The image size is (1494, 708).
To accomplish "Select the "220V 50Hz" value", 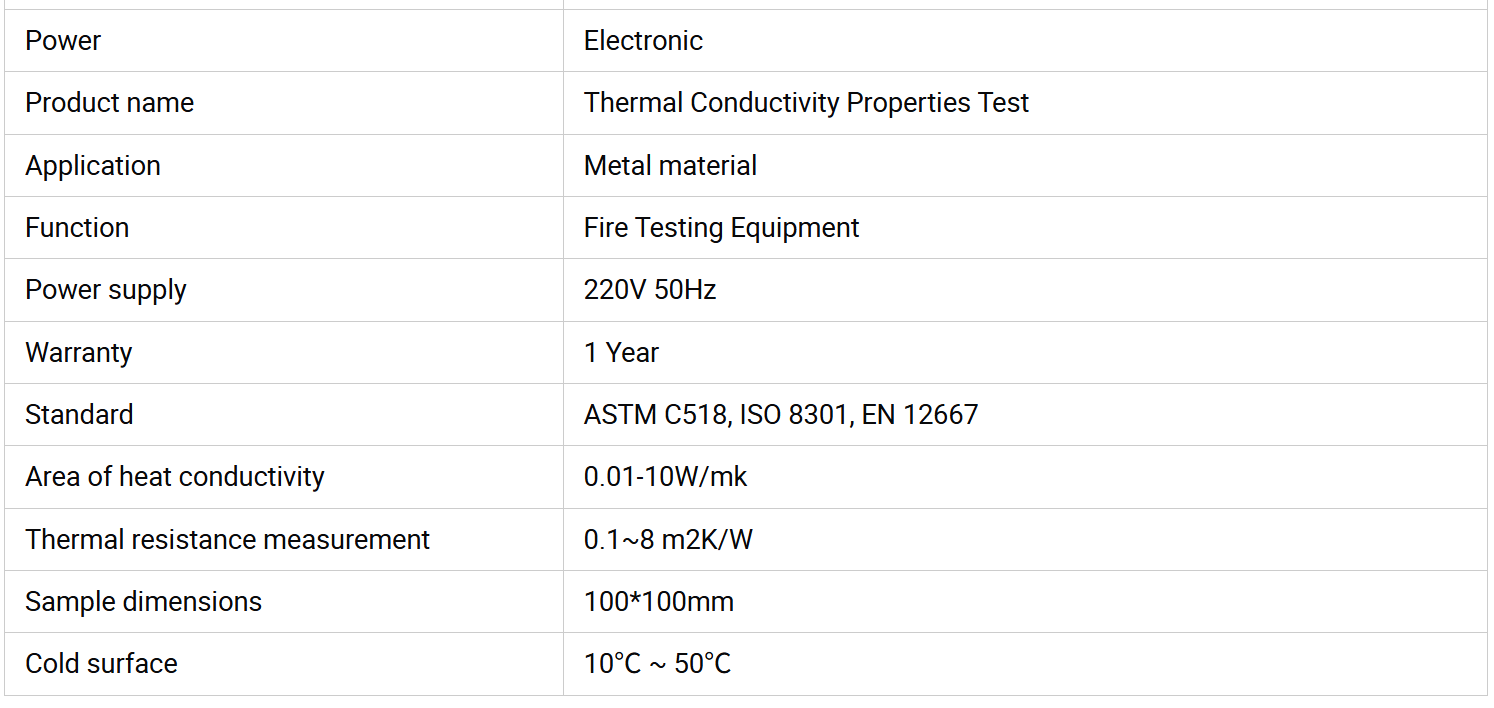I will 650,290.
